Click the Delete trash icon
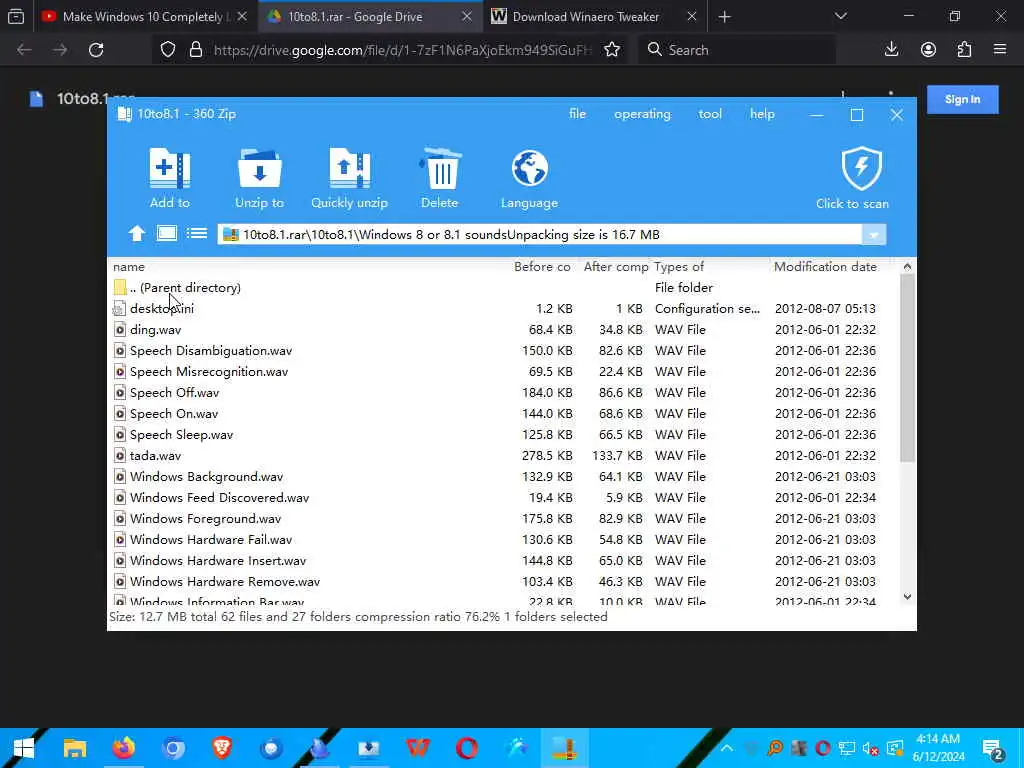 point(440,168)
